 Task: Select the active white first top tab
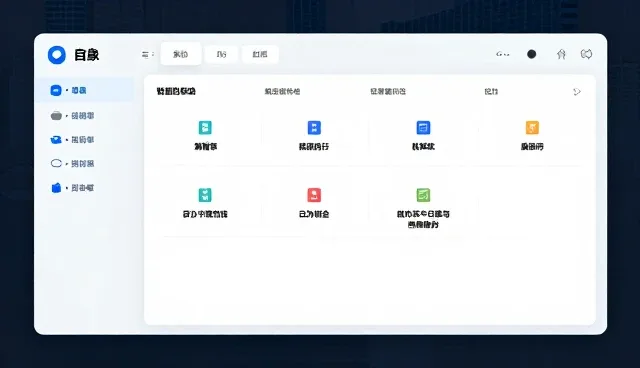(181, 54)
